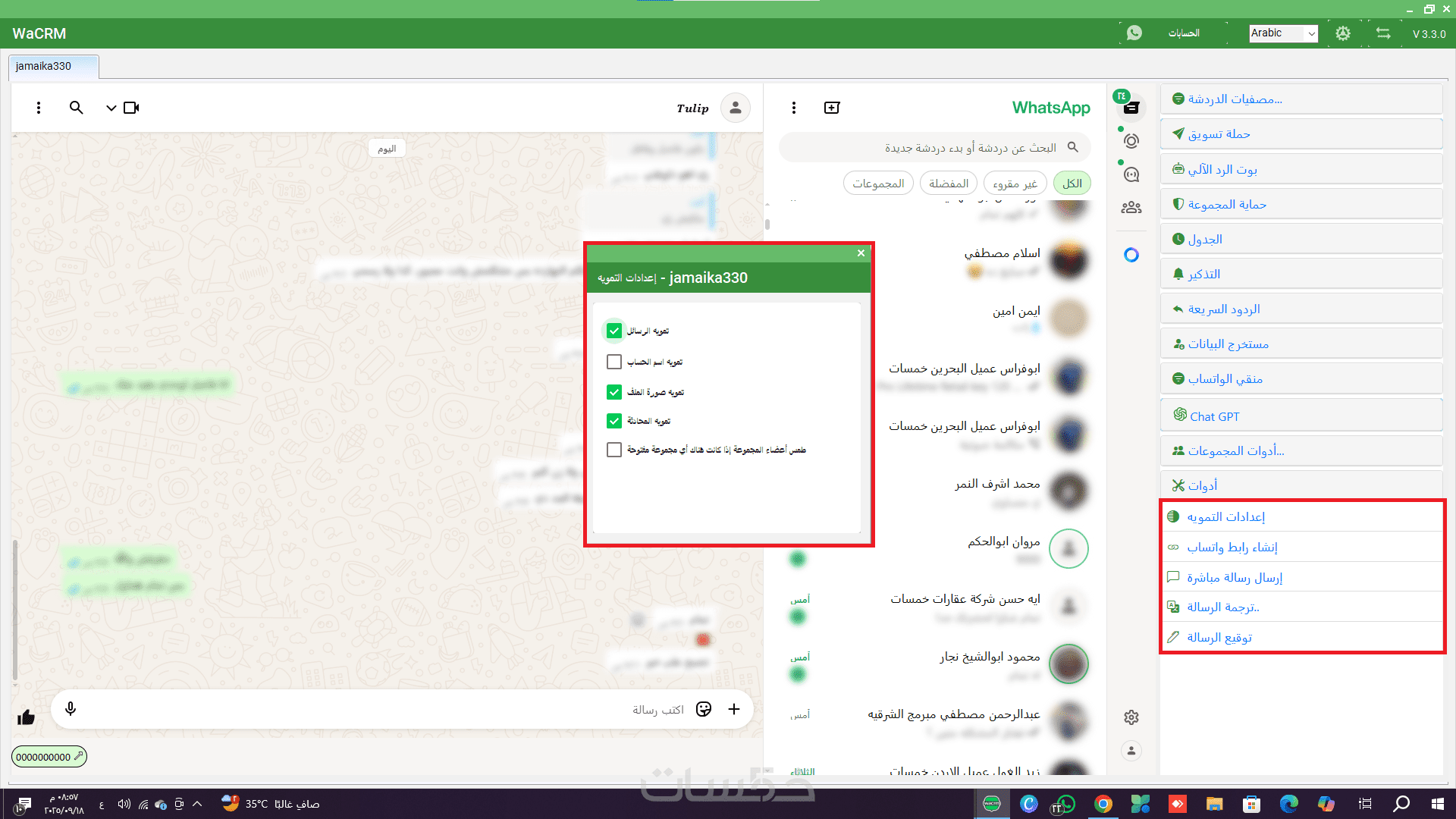Click the microphone voice message icon
The width and height of the screenshot is (1456, 819).
coord(71,708)
